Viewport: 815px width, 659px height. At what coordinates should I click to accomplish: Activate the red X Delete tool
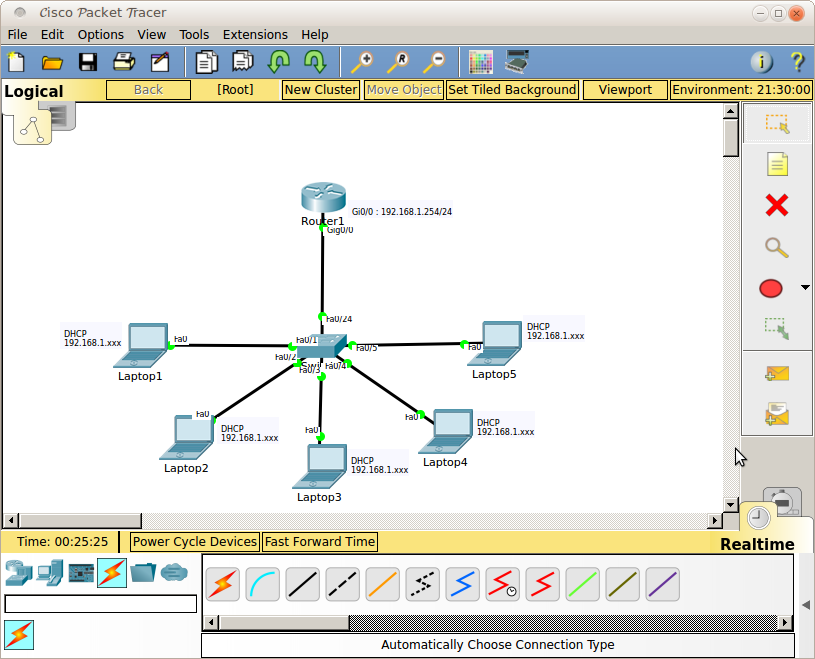click(777, 205)
